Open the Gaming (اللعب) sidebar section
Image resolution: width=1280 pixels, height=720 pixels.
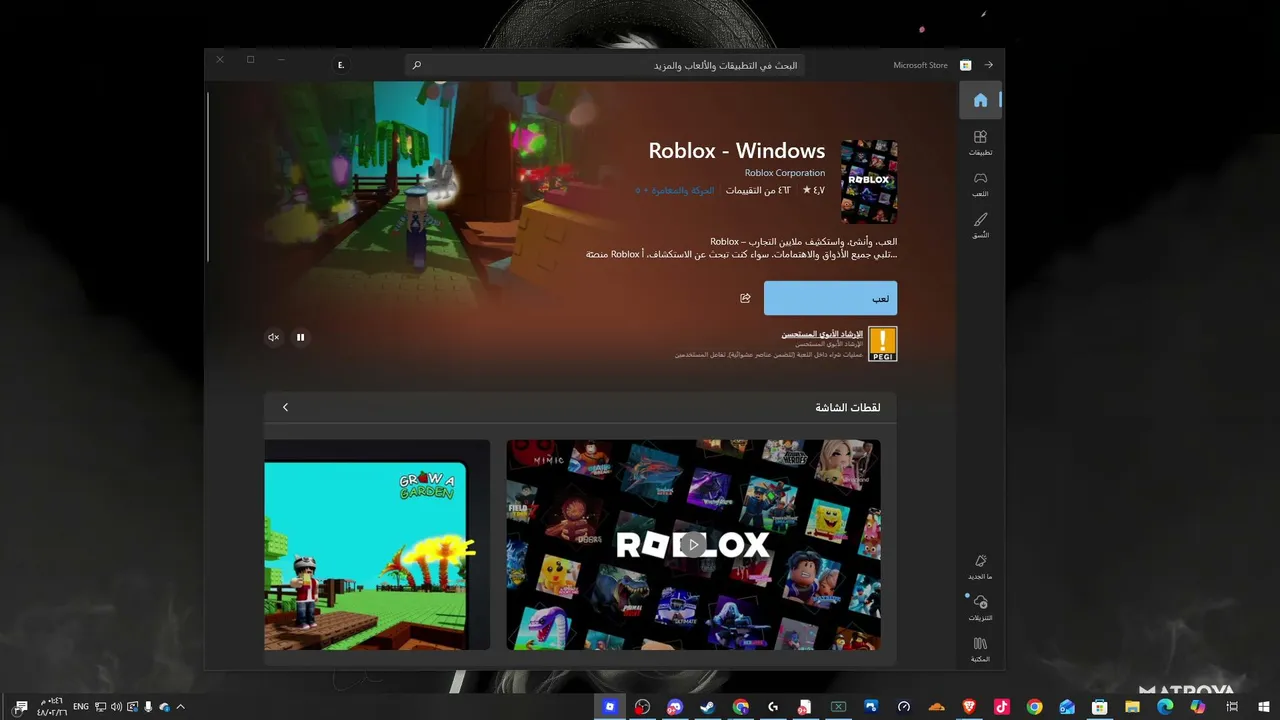pos(980,183)
